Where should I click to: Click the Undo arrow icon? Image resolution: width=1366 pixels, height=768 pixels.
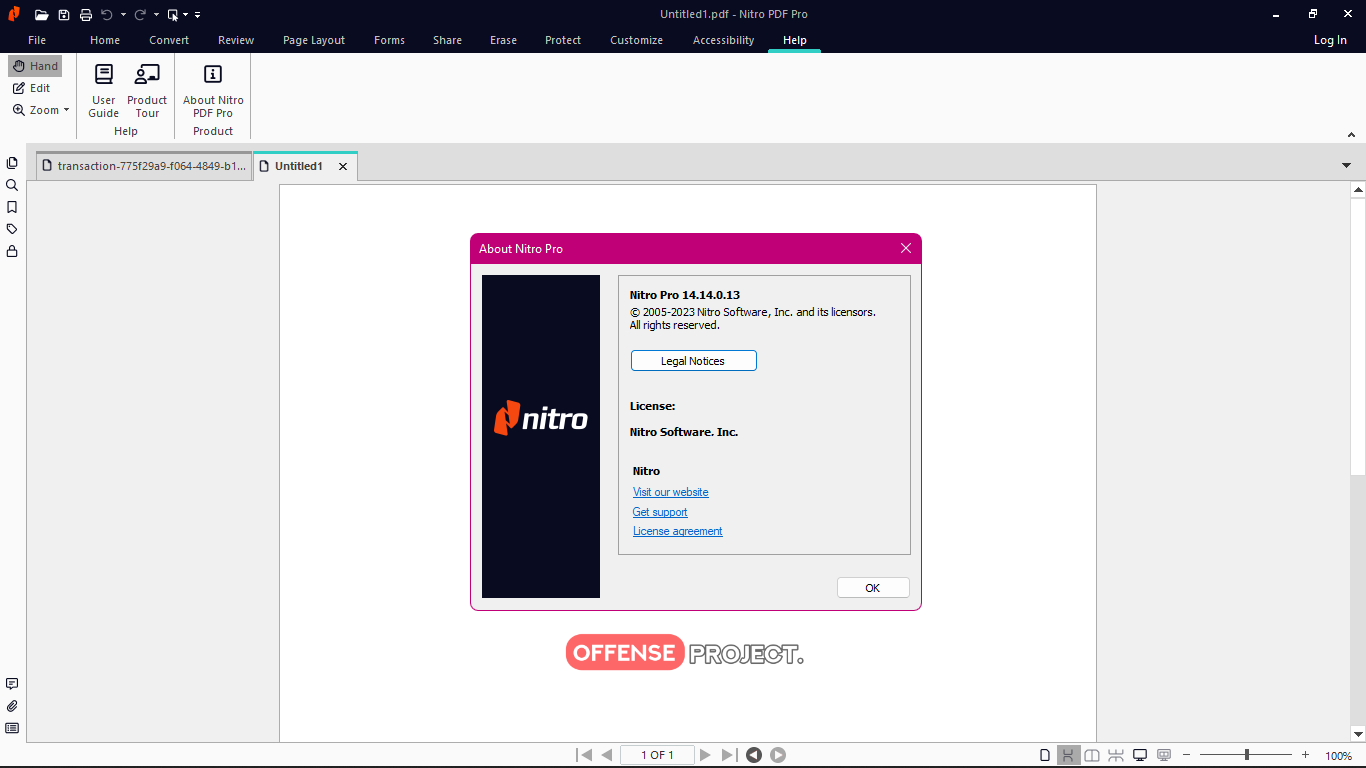click(107, 15)
